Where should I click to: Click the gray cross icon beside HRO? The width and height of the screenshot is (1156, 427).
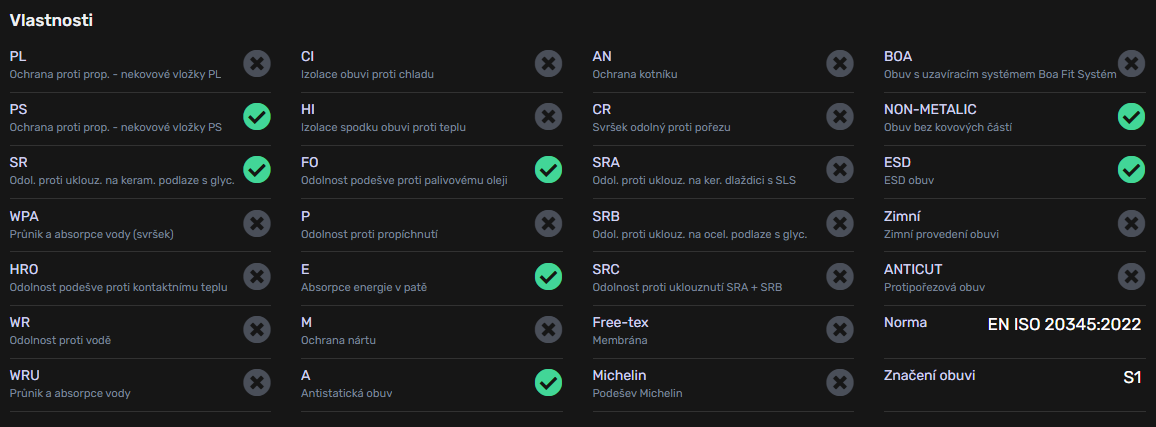tap(257, 277)
